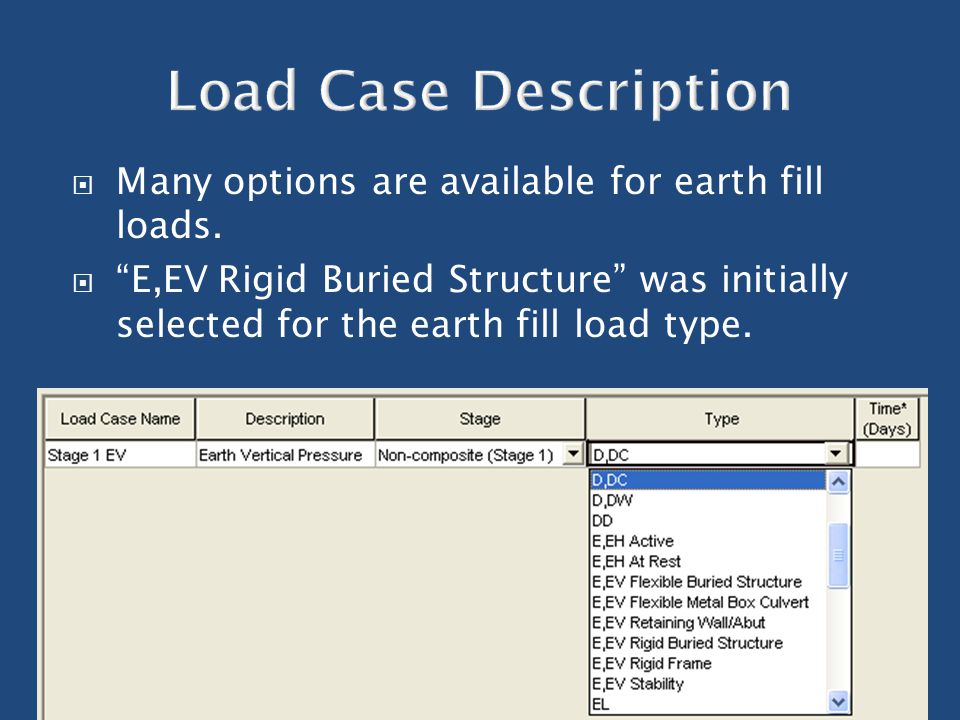Select E,EH Active load type
This screenshot has width=960, height=720.
[708, 541]
